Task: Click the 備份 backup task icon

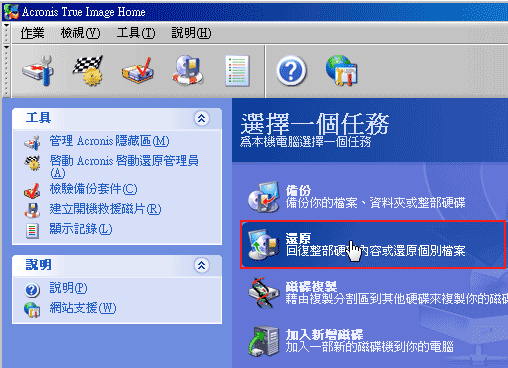Action: click(x=264, y=197)
